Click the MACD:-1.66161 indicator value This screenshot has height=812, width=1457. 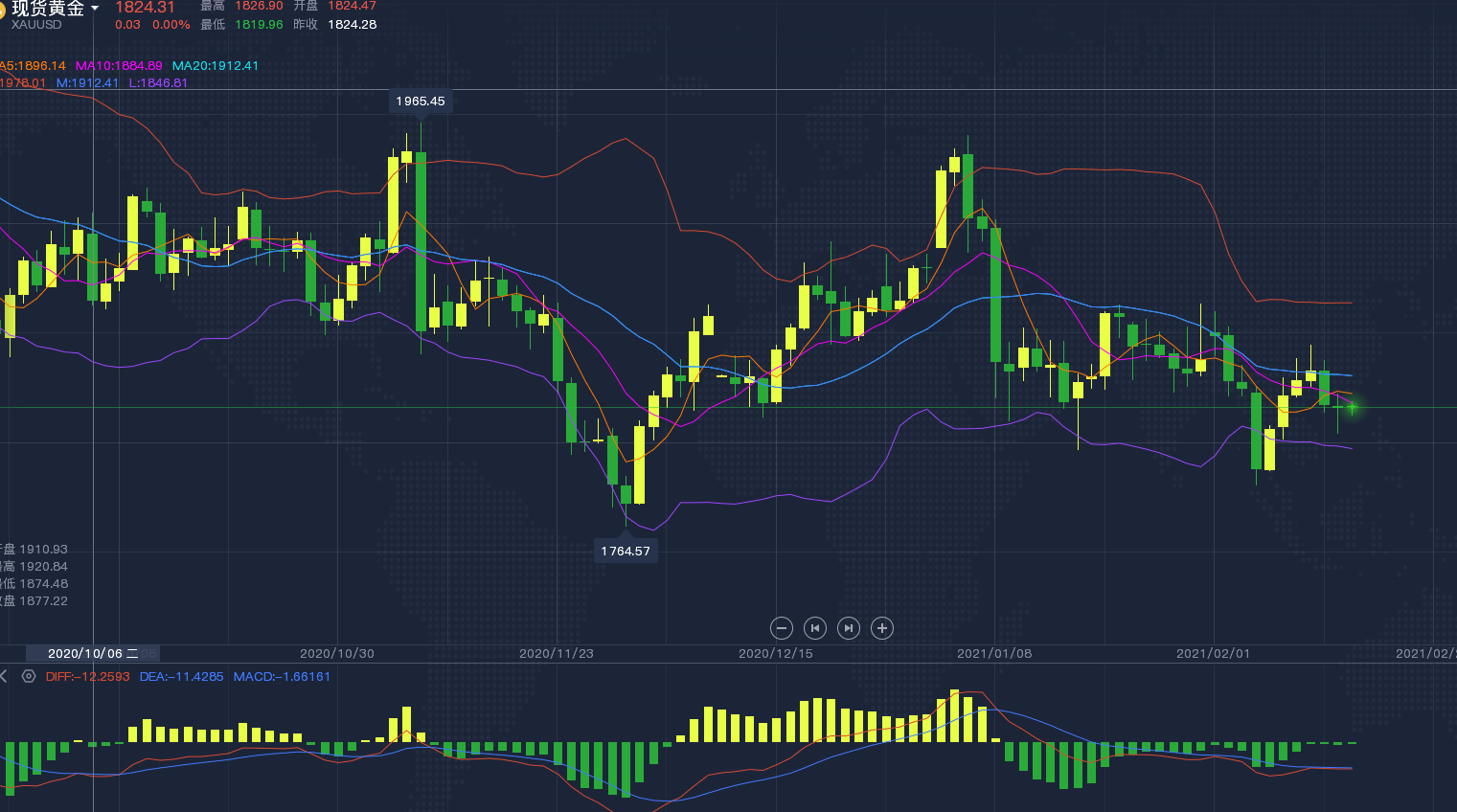tap(283, 677)
